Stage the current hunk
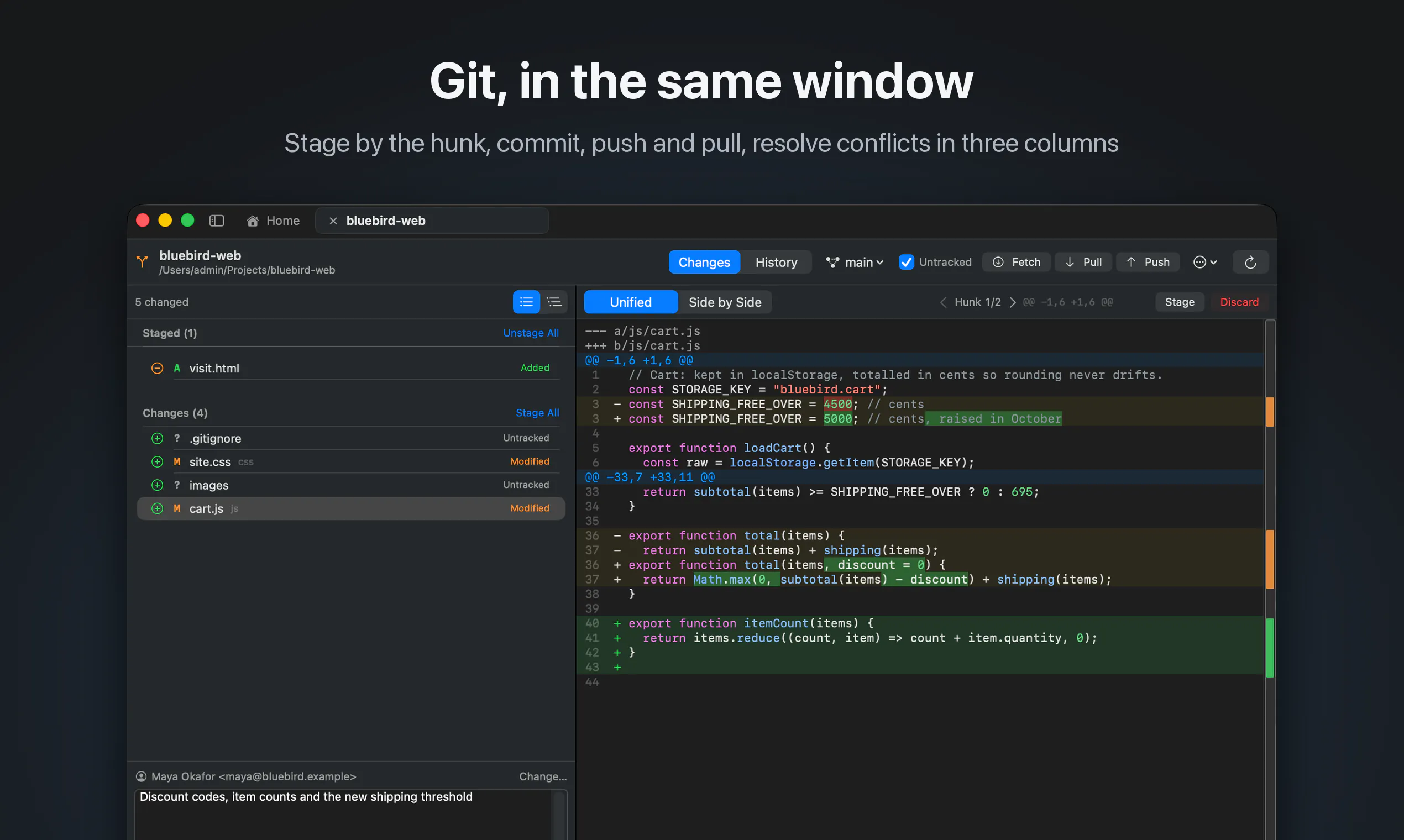1404x840 pixels. [x=1180, y=302]
